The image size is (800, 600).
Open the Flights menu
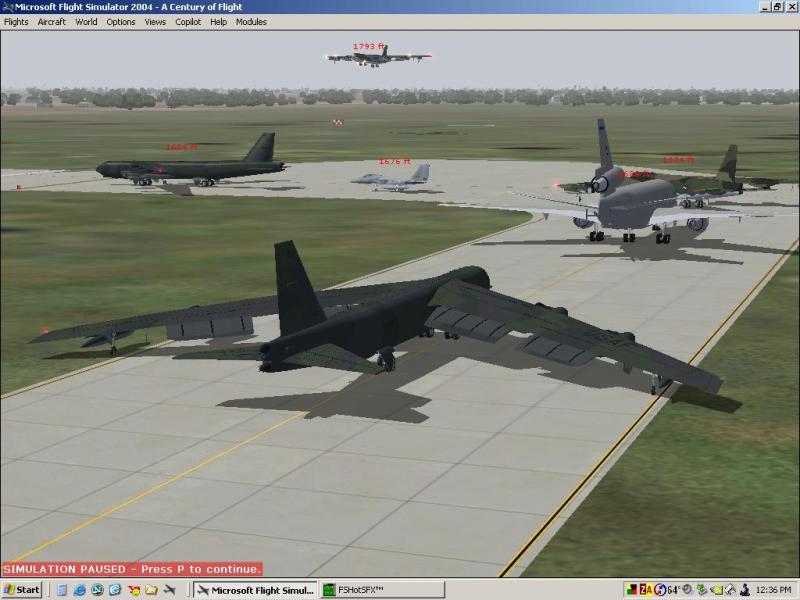click(x=16, y=22)
